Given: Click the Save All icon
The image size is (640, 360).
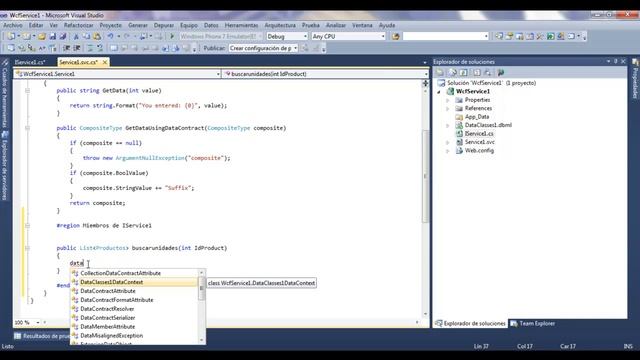Looking at the screenshot, I should coord(62,36).
